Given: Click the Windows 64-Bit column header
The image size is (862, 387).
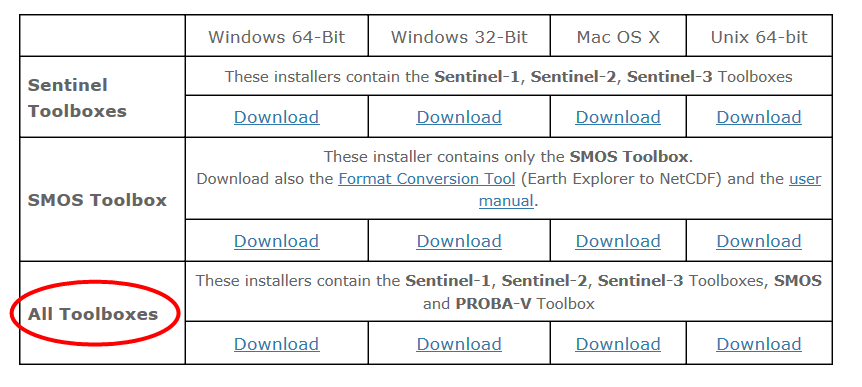Looking at the screenshot, I should pyautogui.click(x=277, y=37).
